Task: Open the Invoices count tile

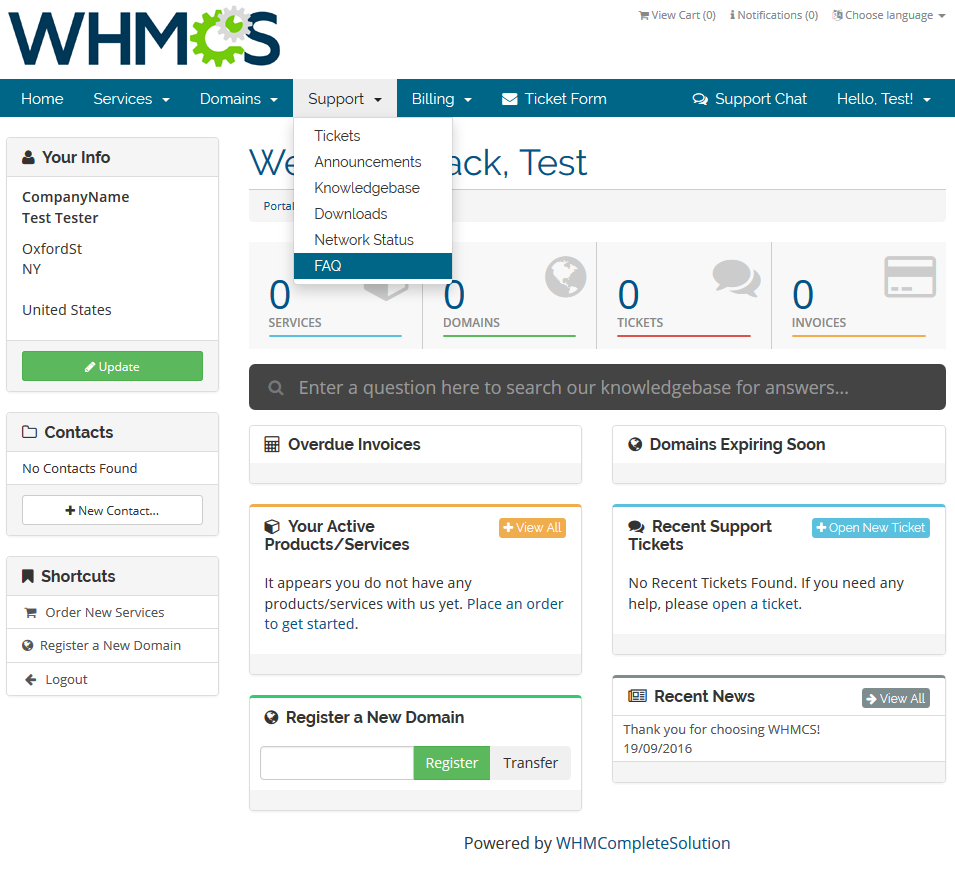Action: click(x=859, y=296)
